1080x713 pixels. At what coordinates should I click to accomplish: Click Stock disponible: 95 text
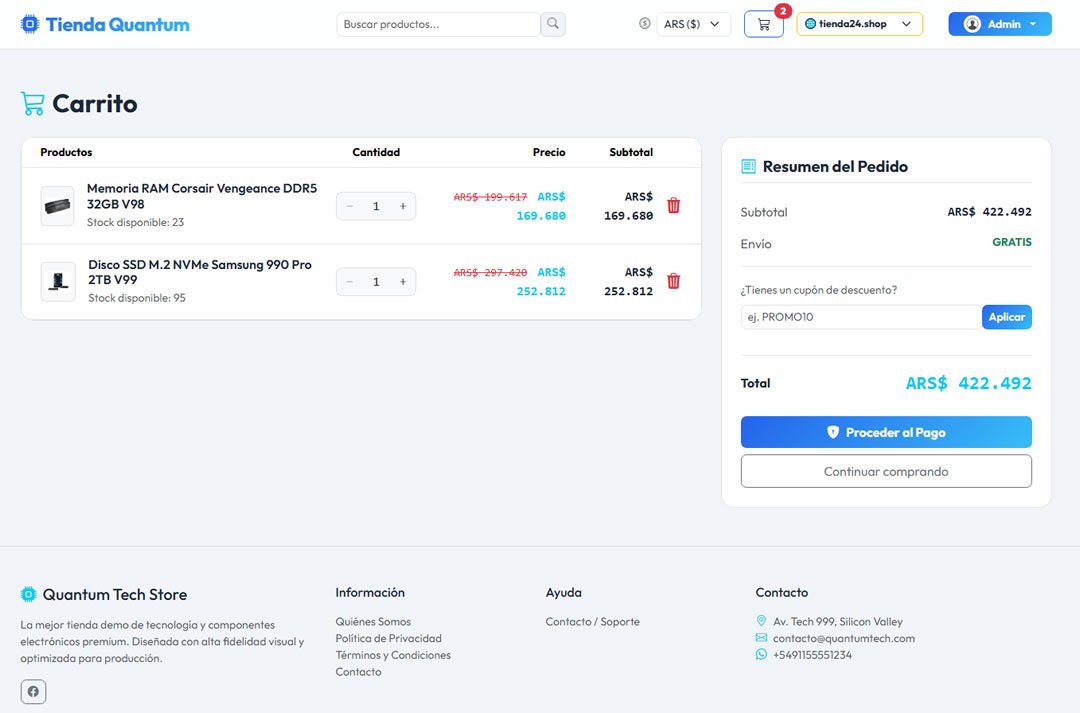pyautogui.click(x=136, y=298)
